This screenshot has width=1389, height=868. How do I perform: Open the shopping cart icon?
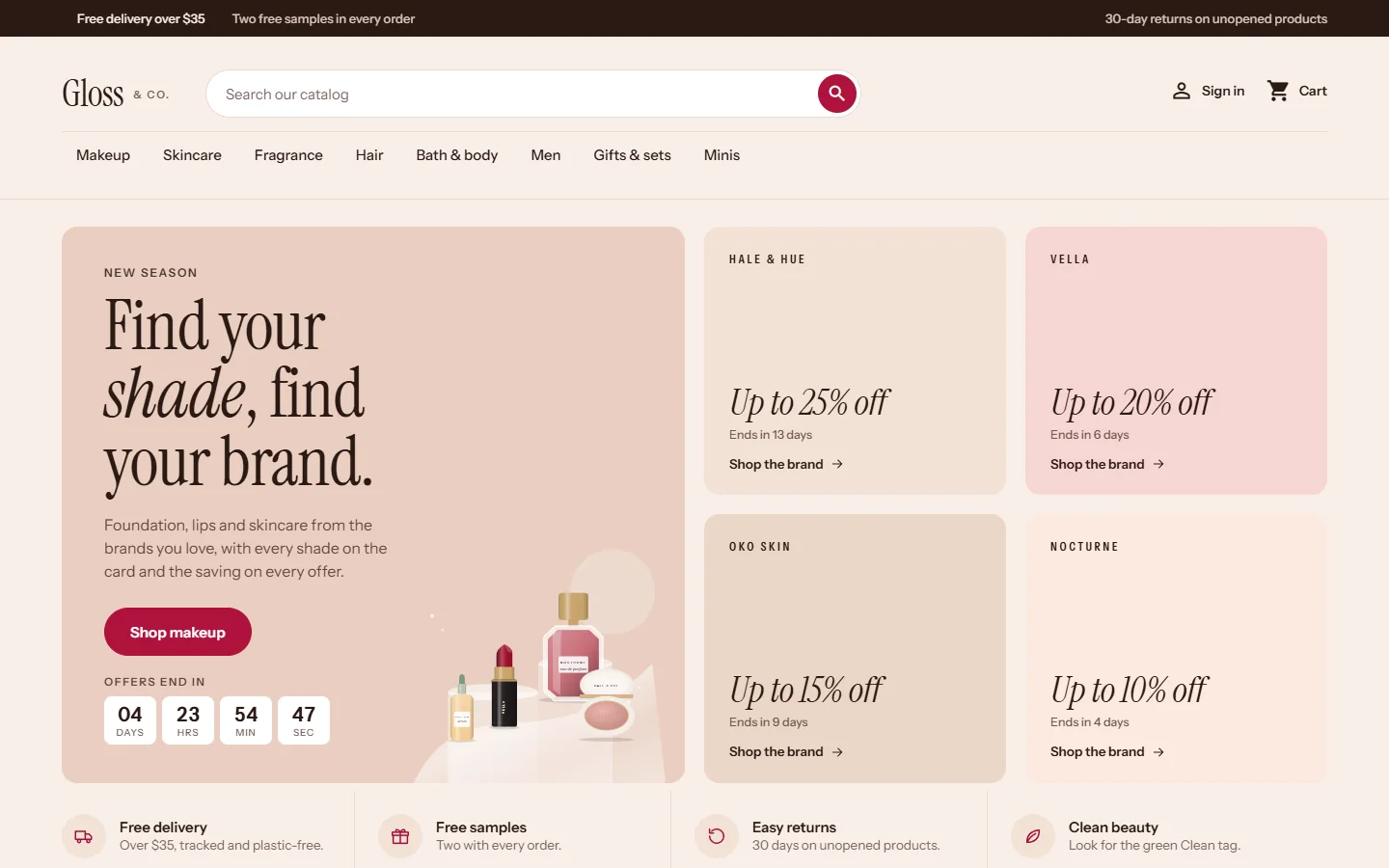click(x=1278, y=91)
